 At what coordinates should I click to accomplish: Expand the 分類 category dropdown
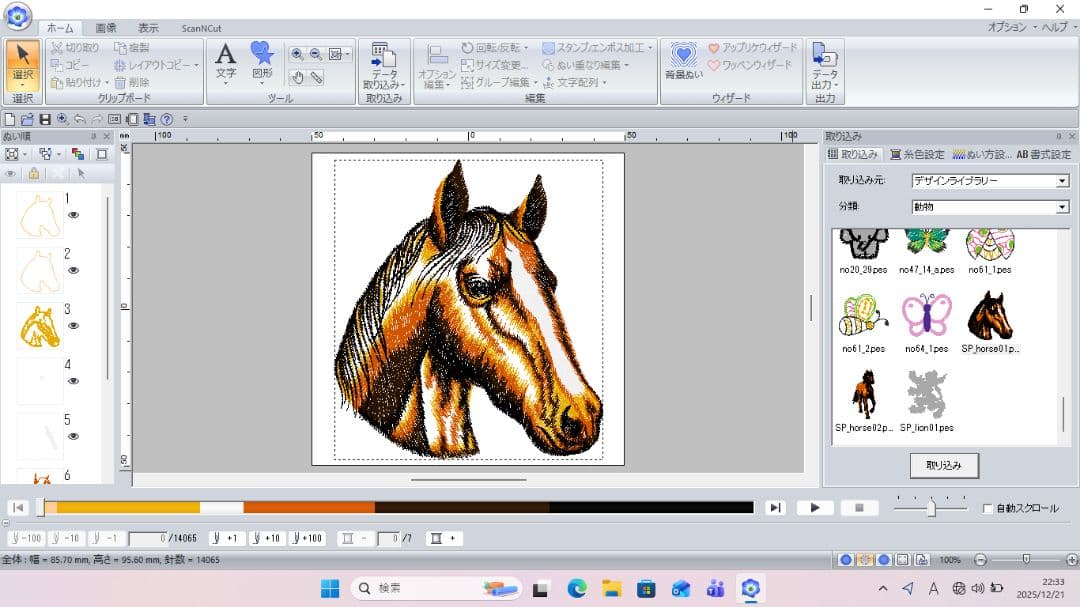1062,207
